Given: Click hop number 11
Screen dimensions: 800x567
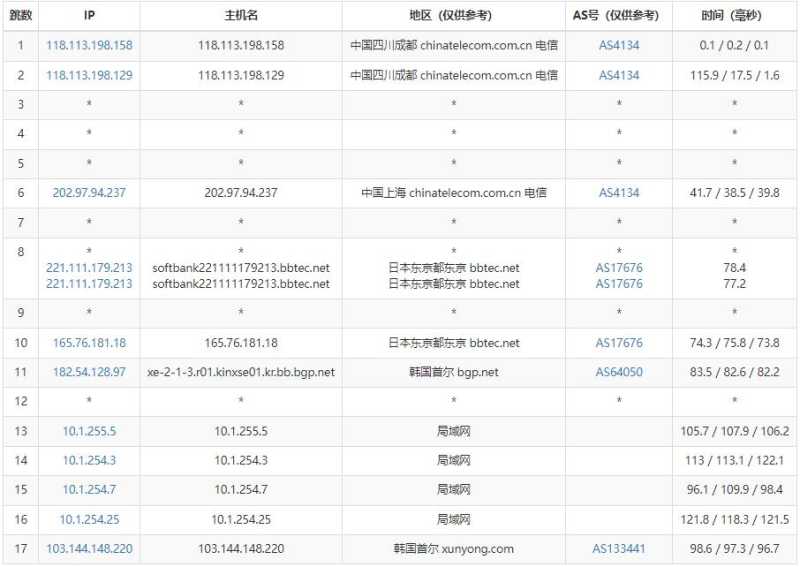Looking at the screenshot, I should (x=20, y=372).
